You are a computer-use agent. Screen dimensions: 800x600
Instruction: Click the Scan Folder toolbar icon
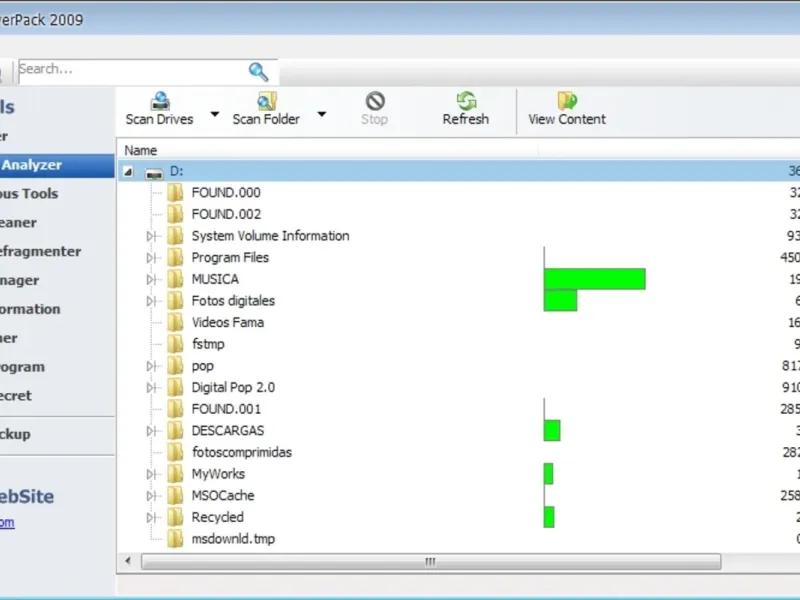click(x=266, y=101)
